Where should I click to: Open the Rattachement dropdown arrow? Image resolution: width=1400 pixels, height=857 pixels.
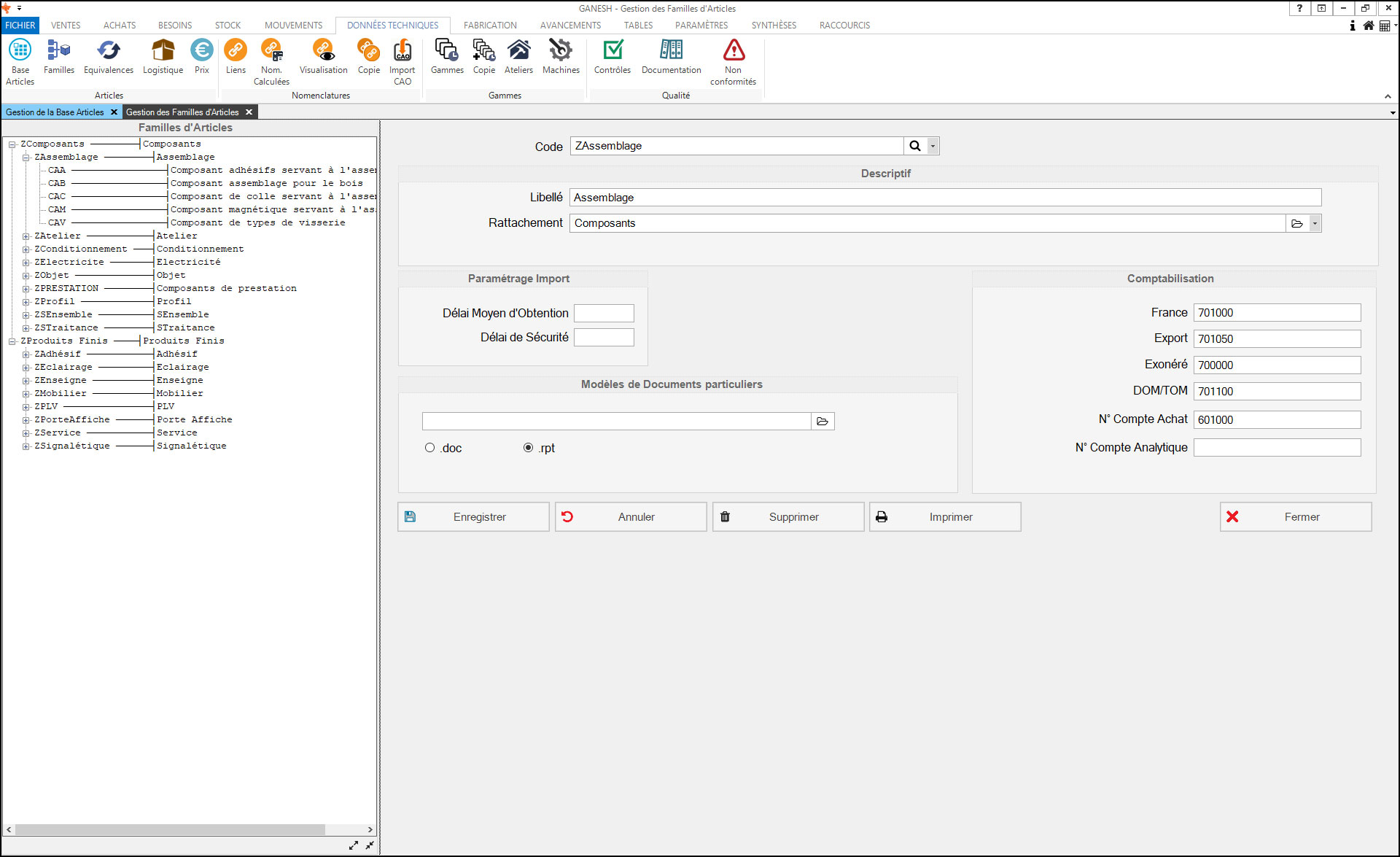pos(1314,223)
